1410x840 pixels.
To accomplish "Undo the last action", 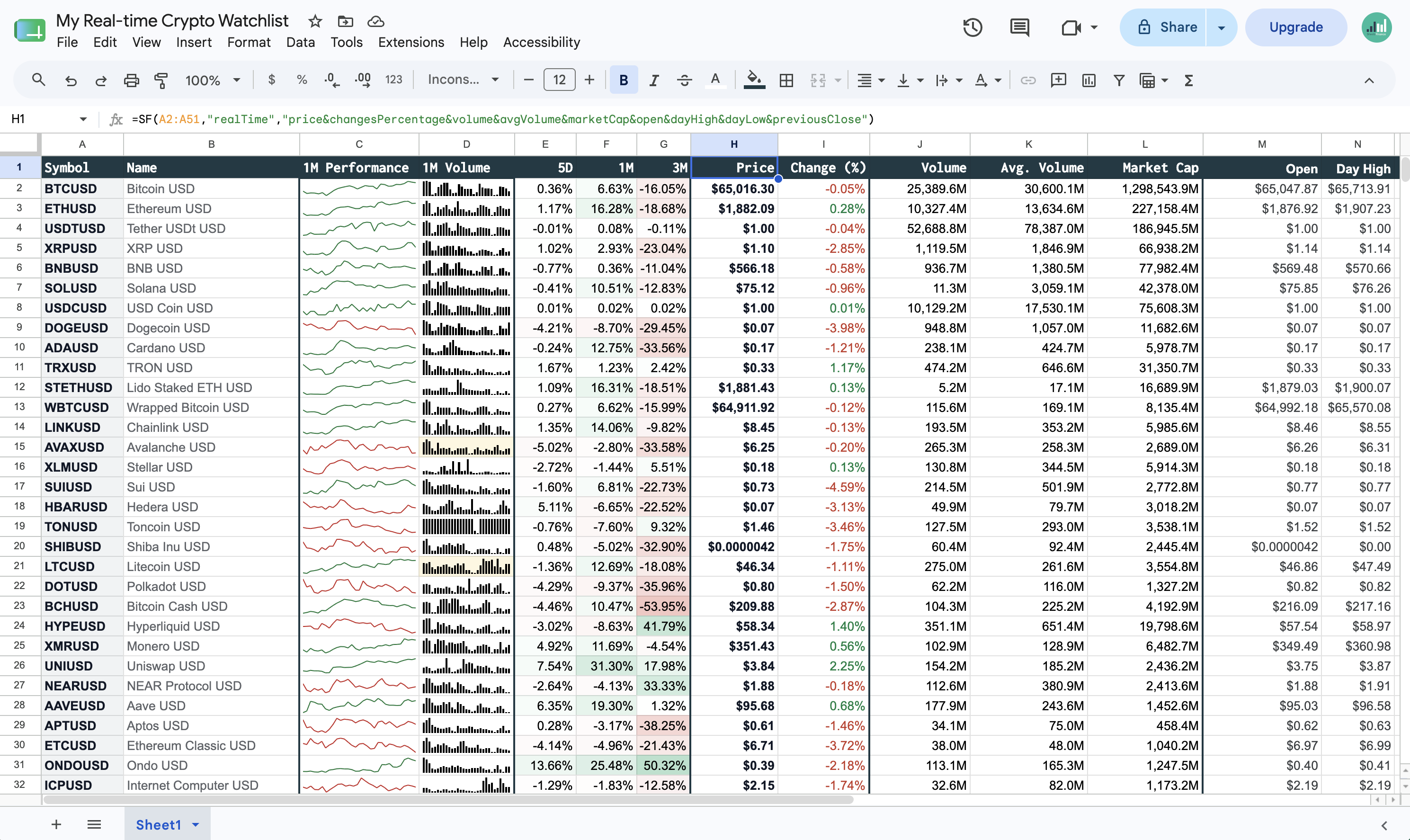I will 71,80.
